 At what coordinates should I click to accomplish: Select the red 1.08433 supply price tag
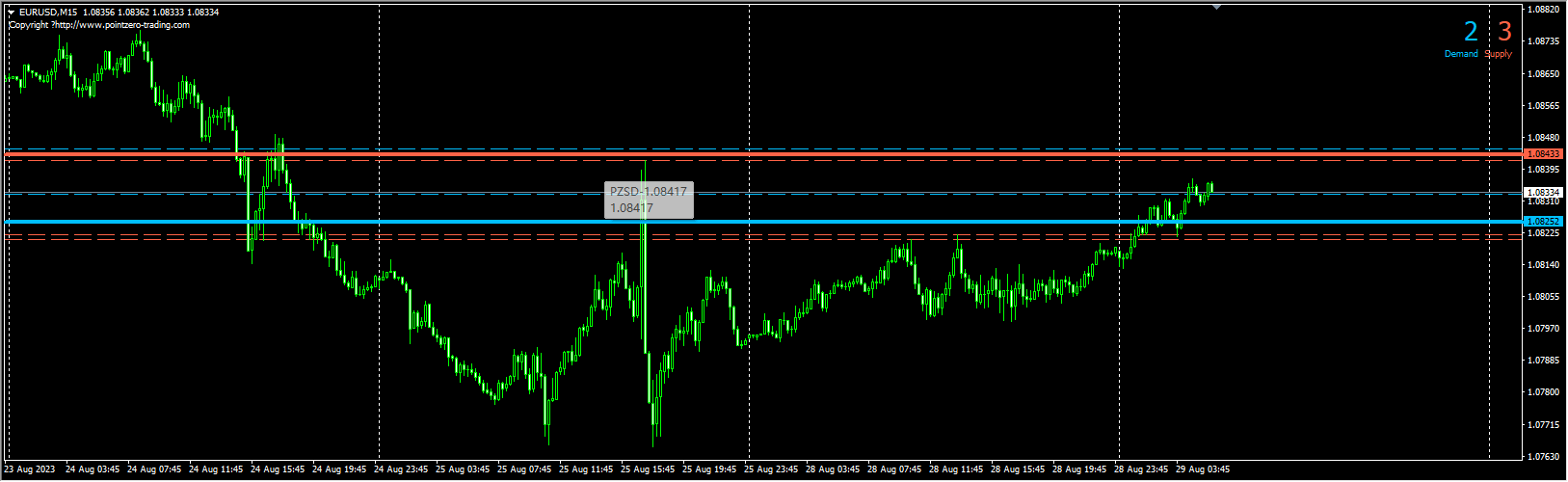pos(1543,154)
